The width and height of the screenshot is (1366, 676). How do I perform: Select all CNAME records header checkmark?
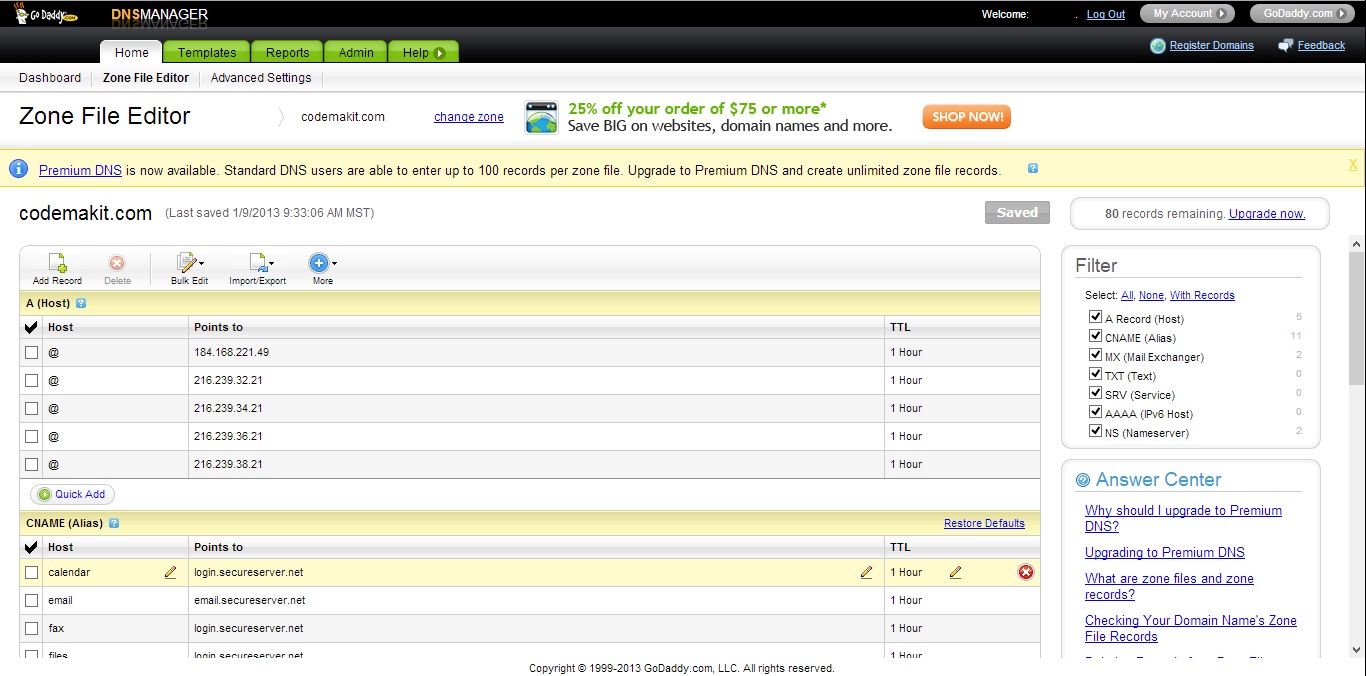click(31, 547)
